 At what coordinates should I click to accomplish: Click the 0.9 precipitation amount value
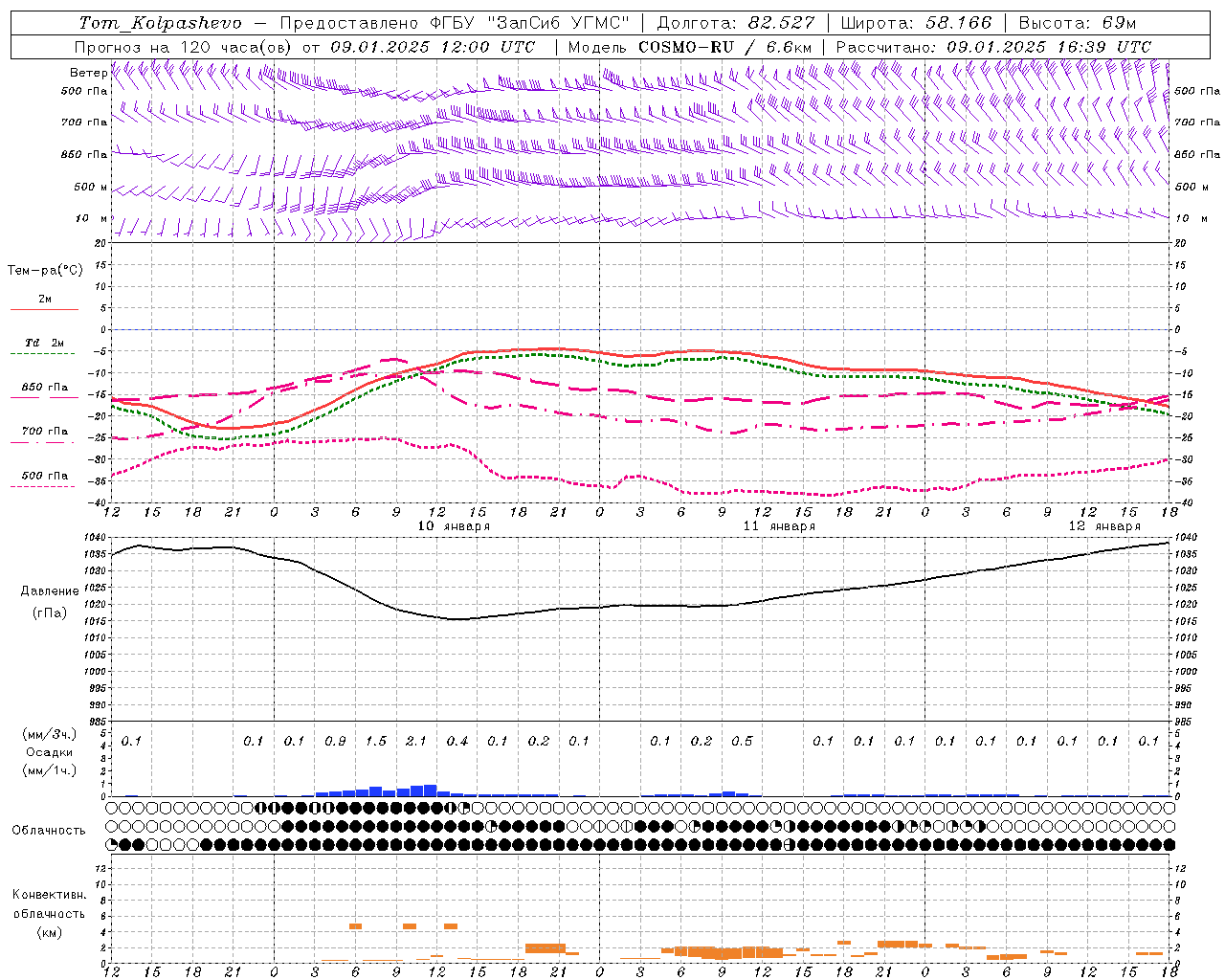tap(335, 742)
